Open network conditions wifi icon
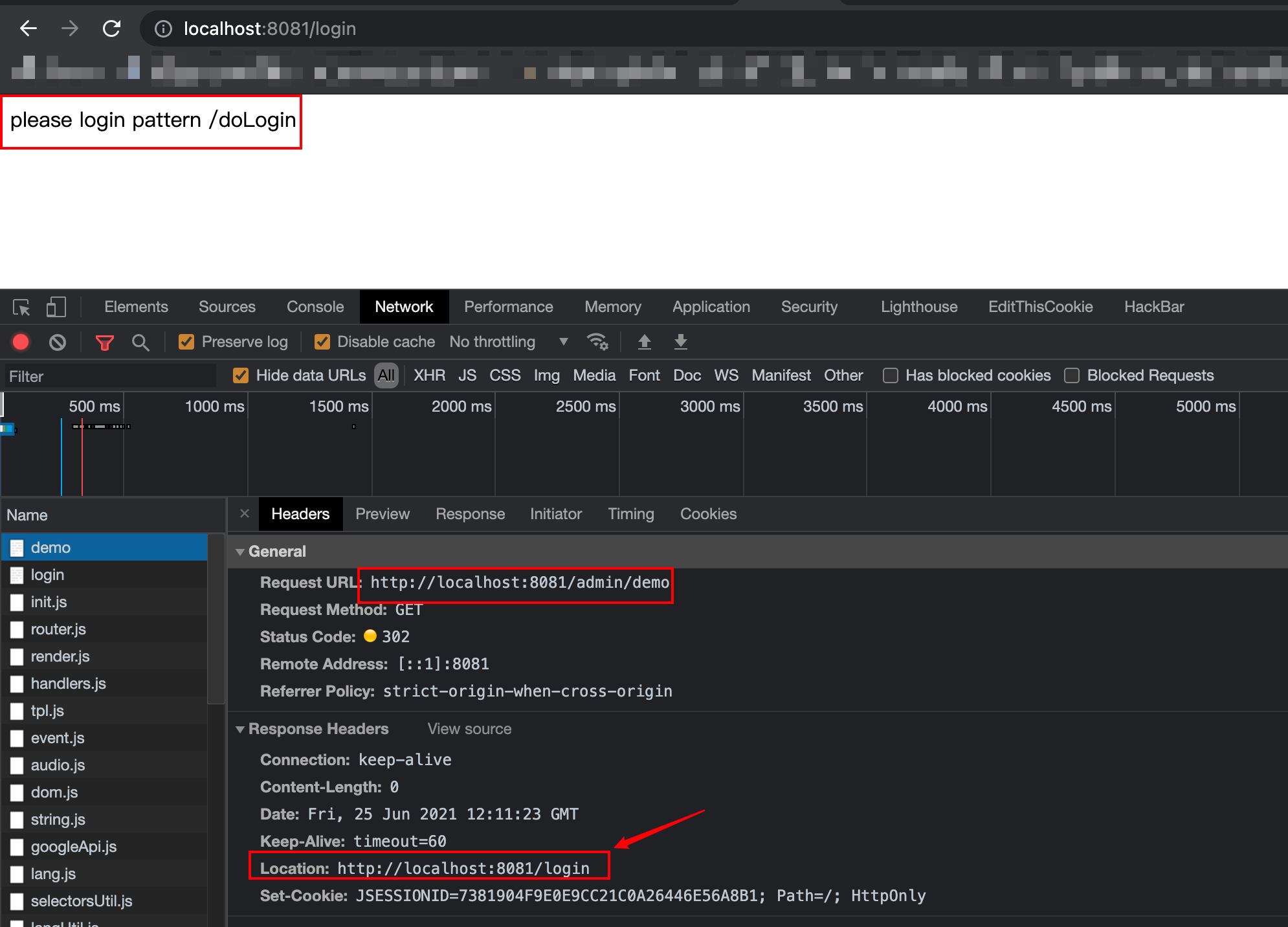1288x927 pixels. tap(597, 342)
